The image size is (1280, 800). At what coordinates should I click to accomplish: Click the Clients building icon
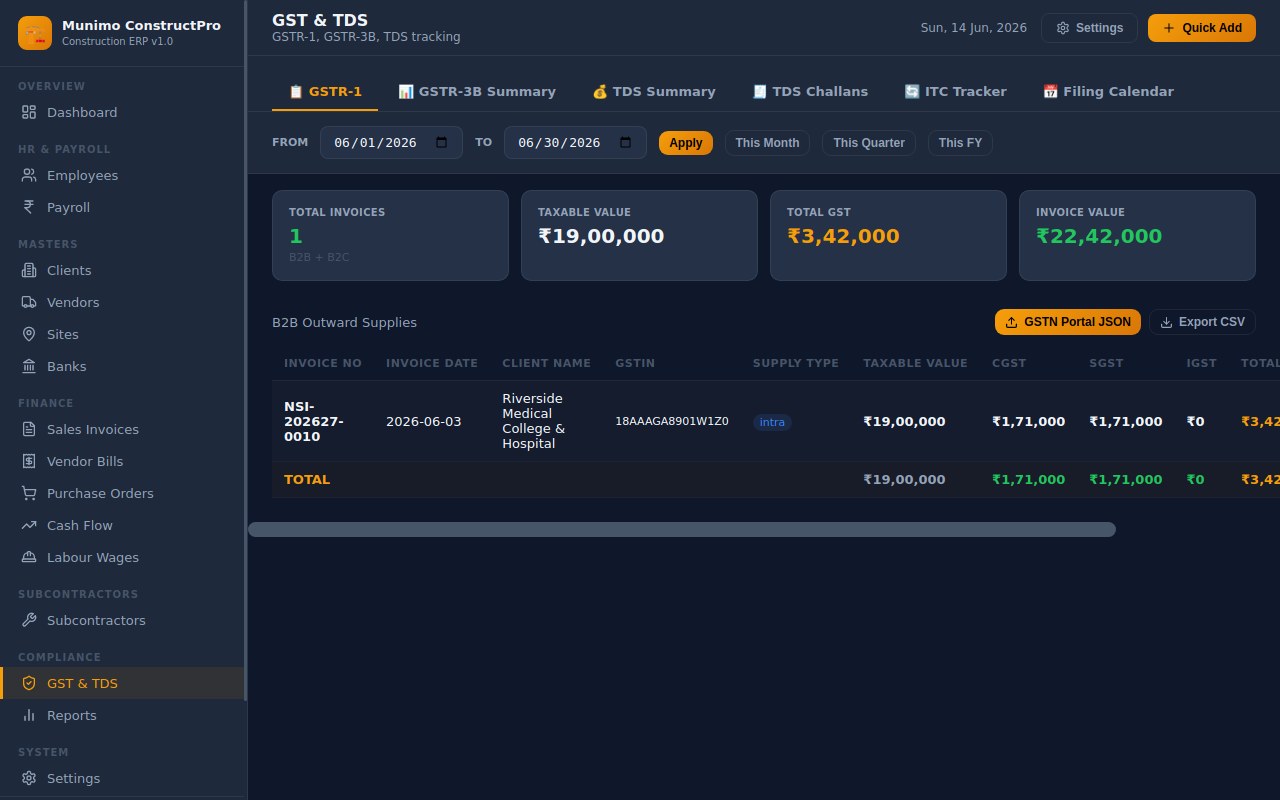(x=29, y=270)
